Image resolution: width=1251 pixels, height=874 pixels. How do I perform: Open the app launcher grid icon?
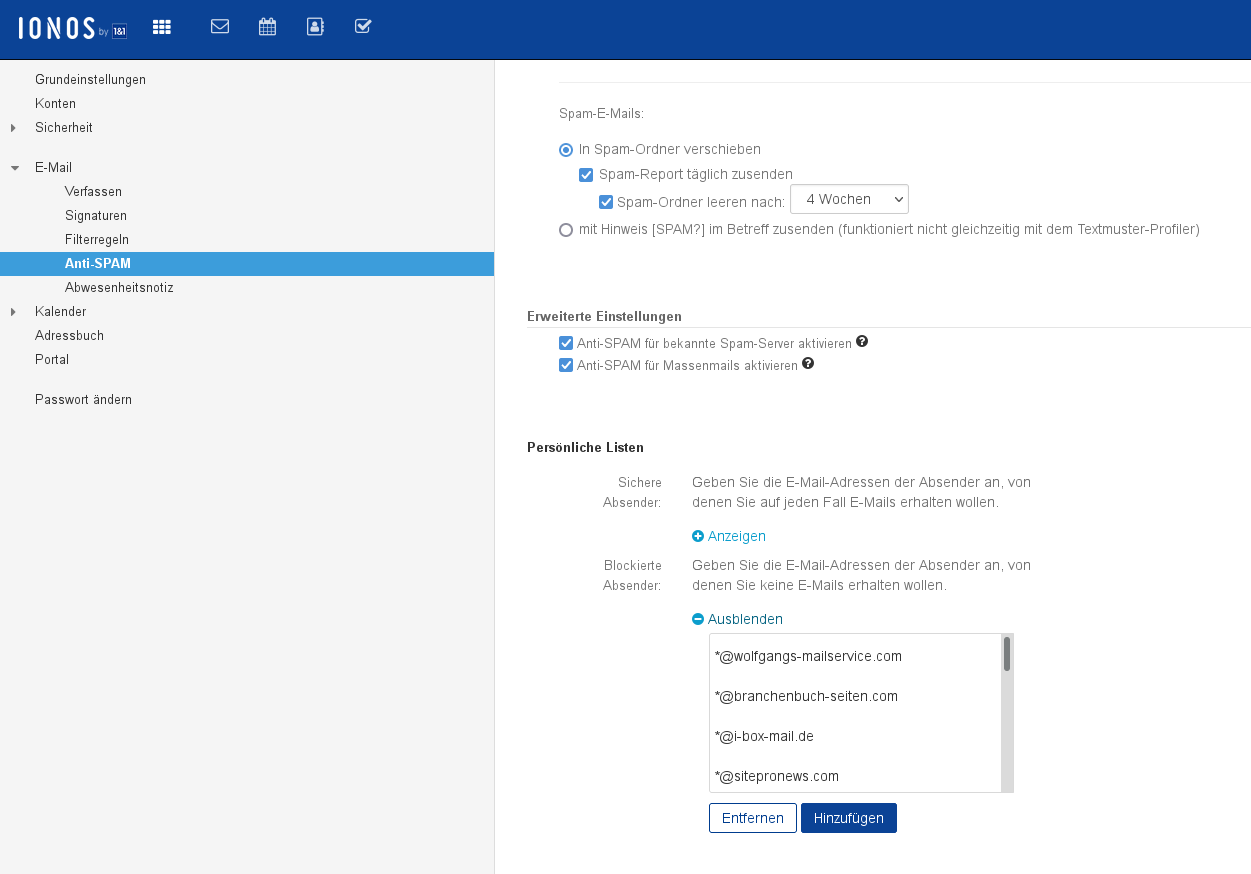[x=162, y=27]
